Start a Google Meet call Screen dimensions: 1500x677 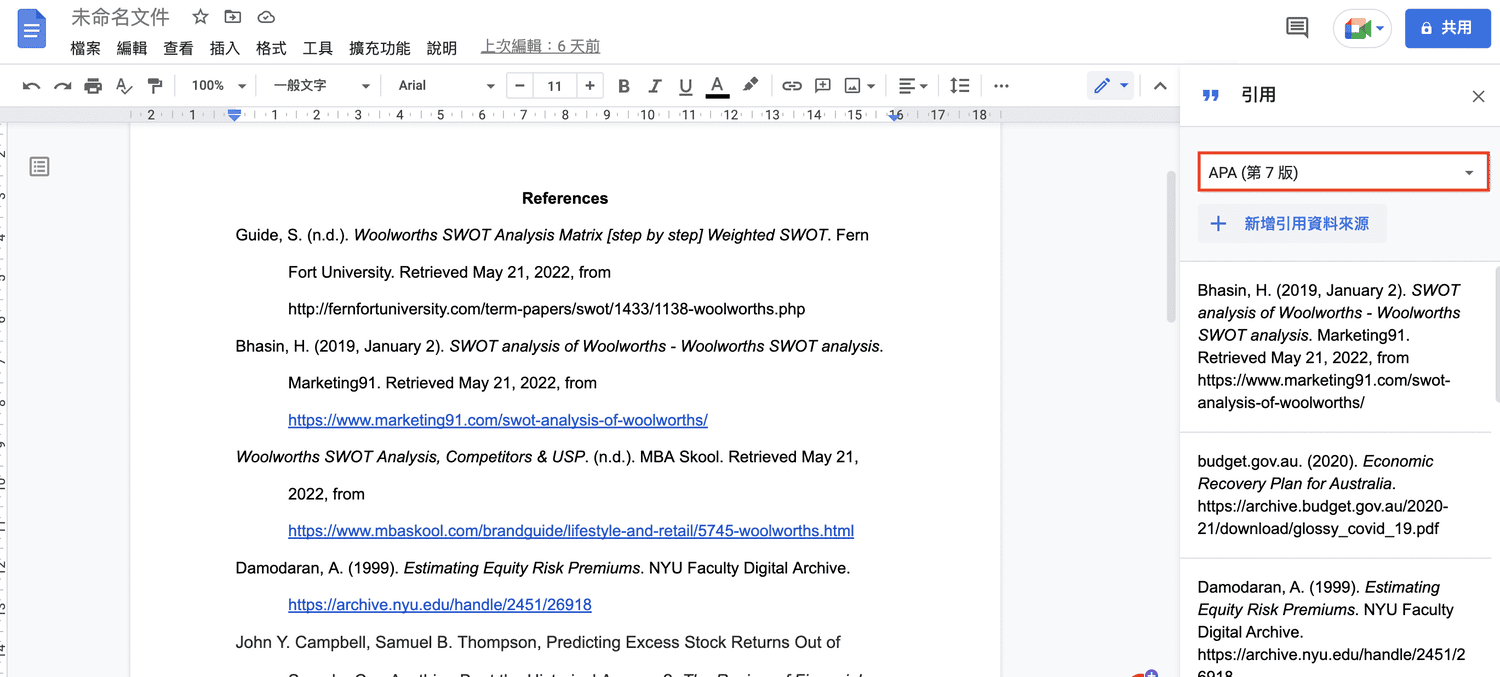(x=1356, y=29)
